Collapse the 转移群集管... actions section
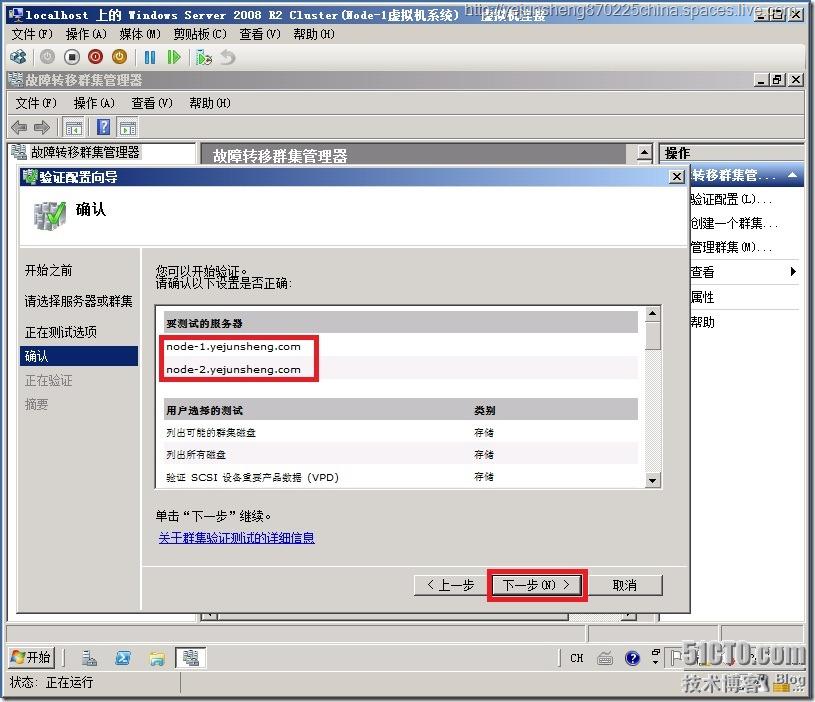 792,175
